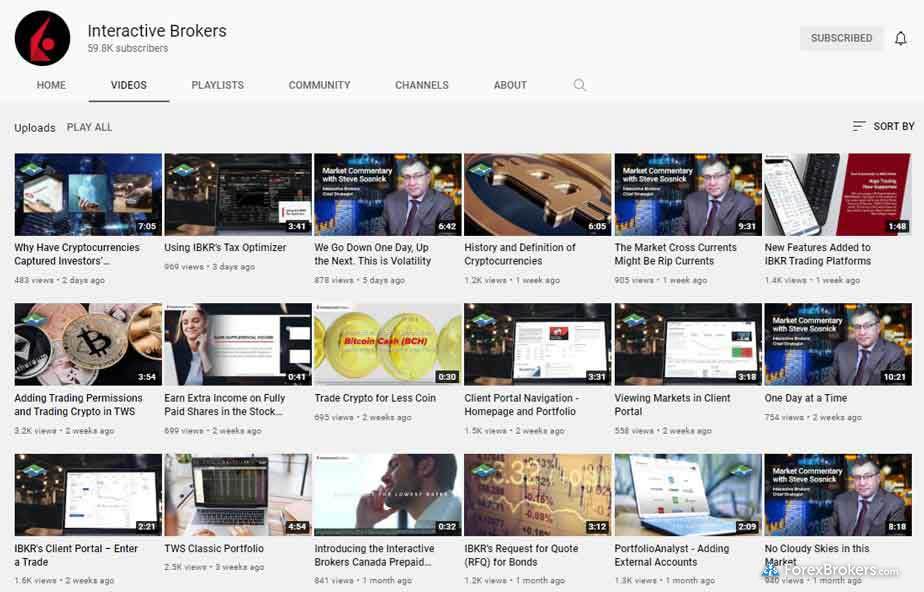Play the 3:12 Request for Quote thumbnail
This screenshot has height=592, width=924.
coord(538,495)
